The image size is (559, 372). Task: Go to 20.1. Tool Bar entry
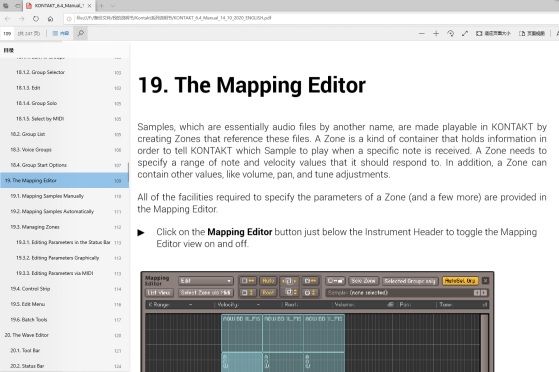[64, 351]
